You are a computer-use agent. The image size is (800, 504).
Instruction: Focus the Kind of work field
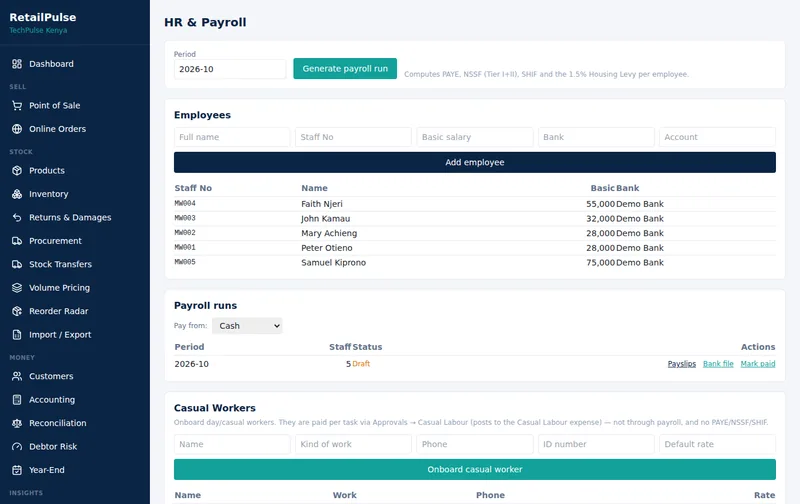pos(353,444)
